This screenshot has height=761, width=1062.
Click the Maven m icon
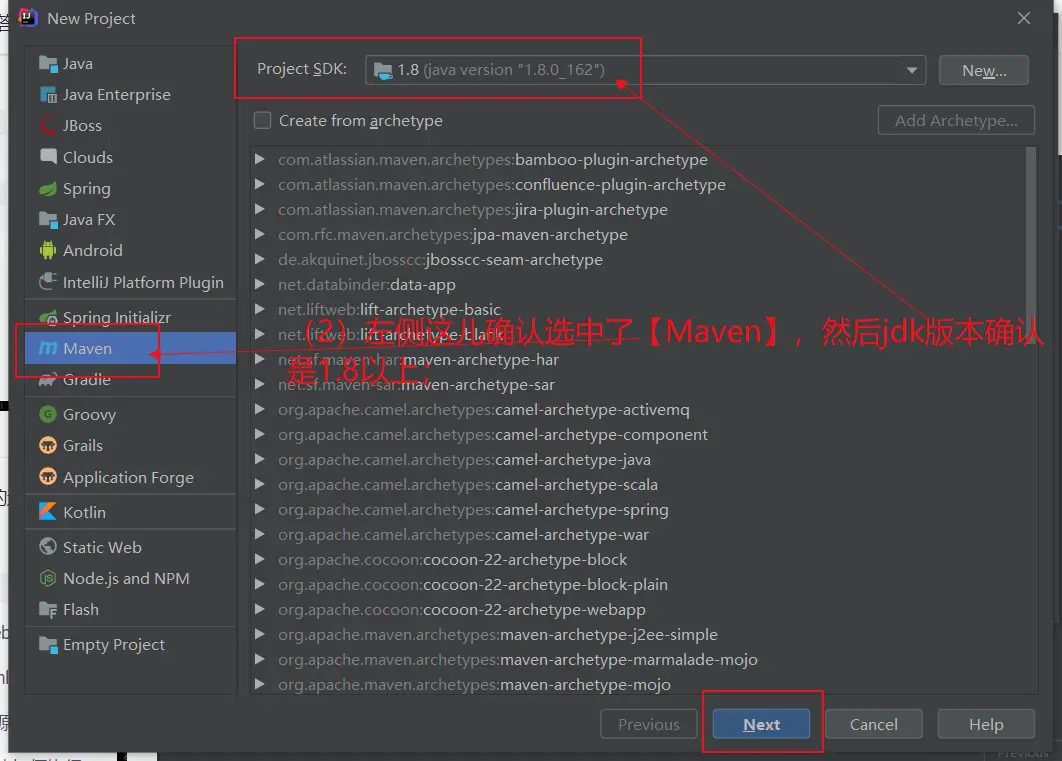[x=48, y=348]
